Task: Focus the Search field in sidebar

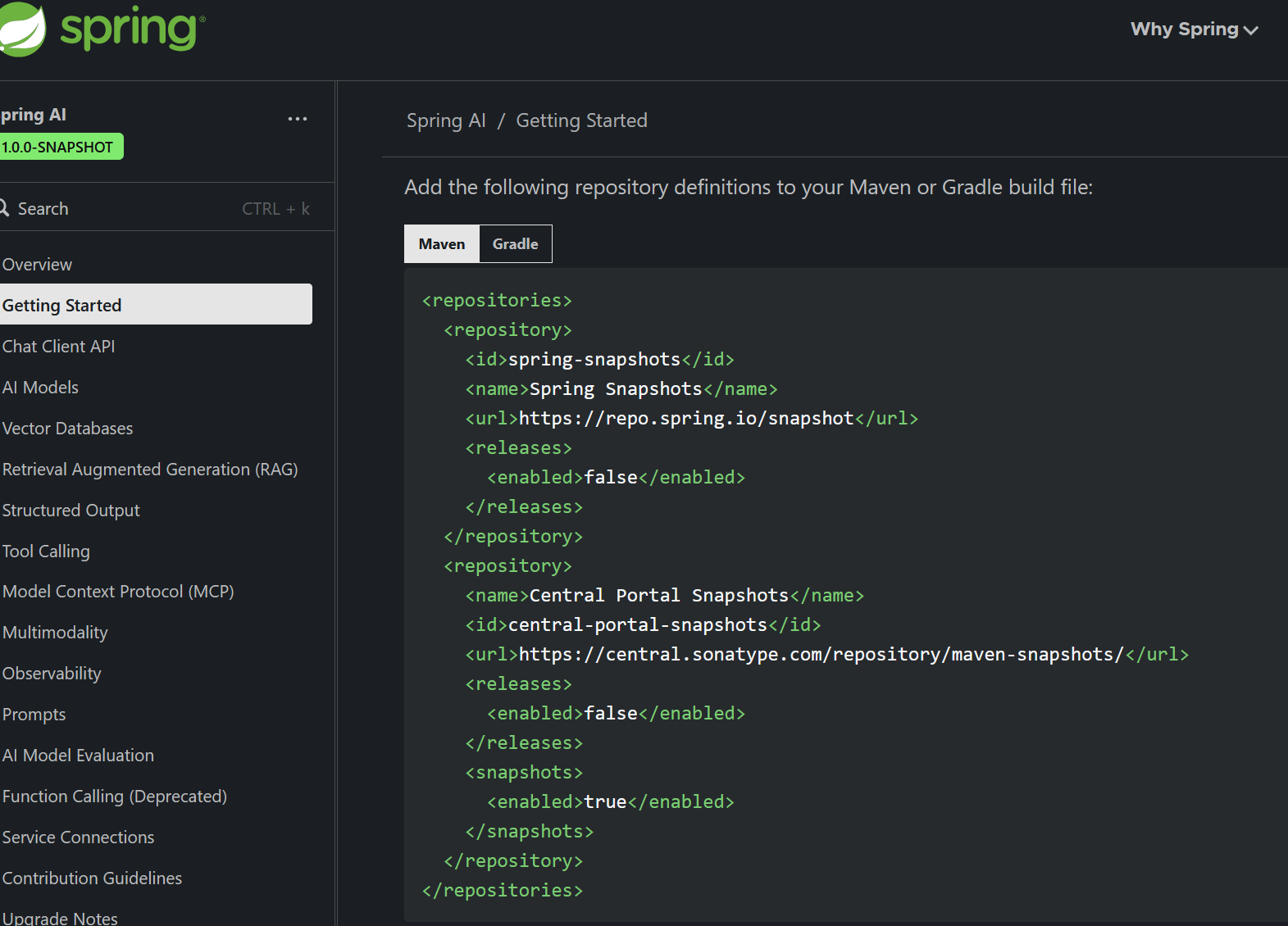Action: 156,208
